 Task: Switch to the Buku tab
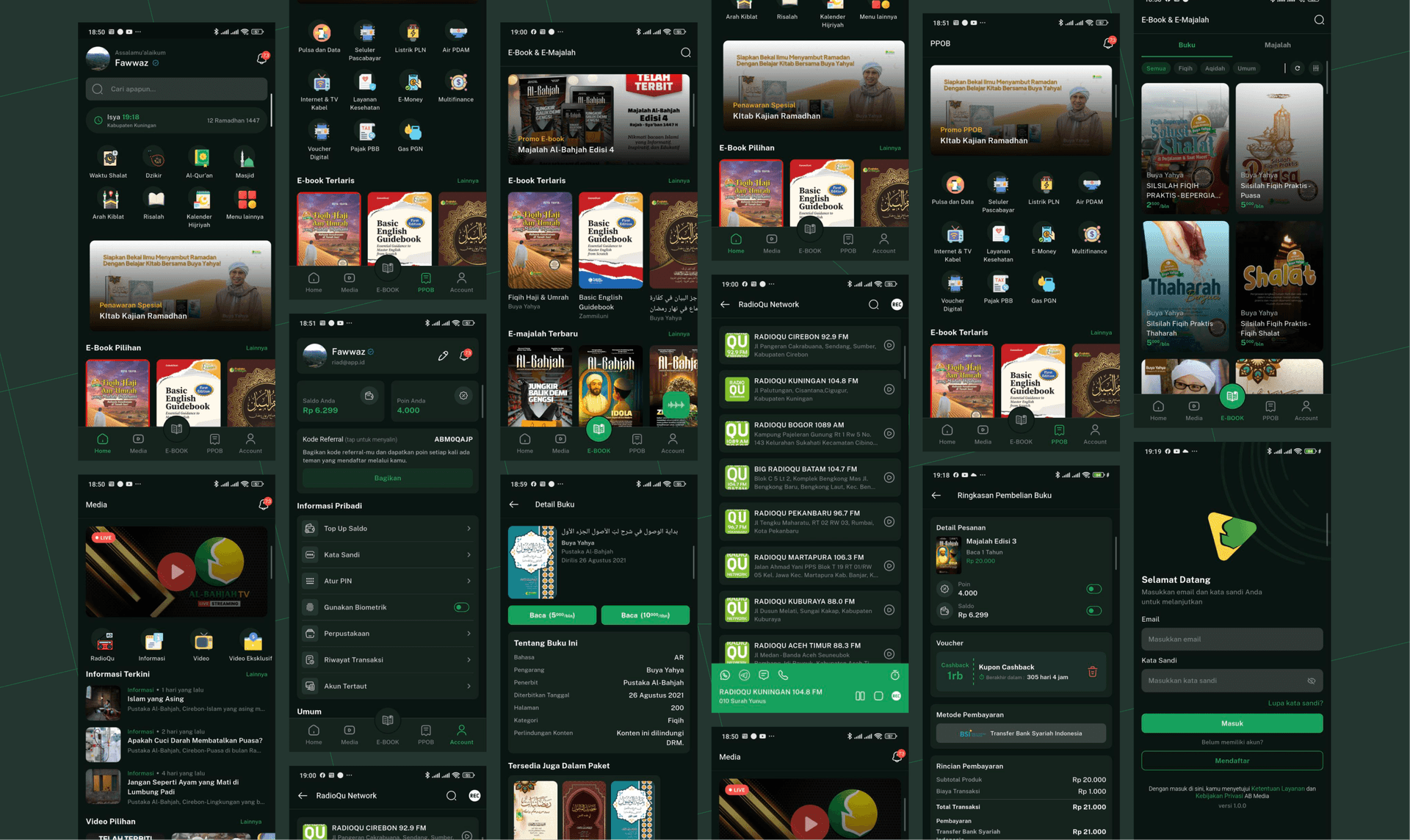1187,45
